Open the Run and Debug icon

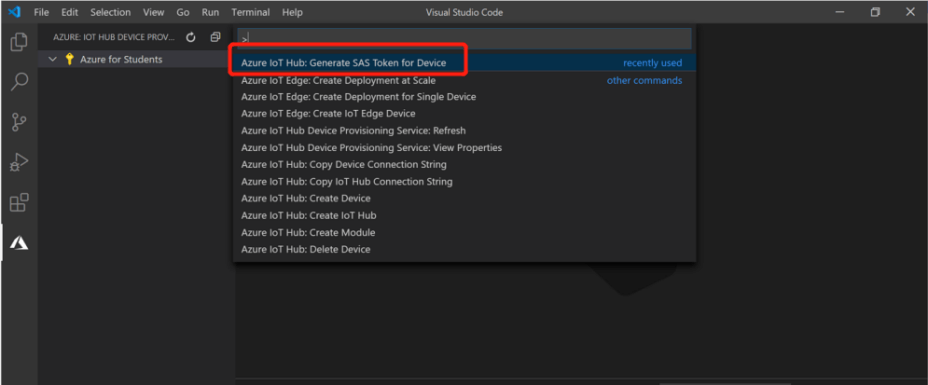pyautogui.click(x=19, y=163)
